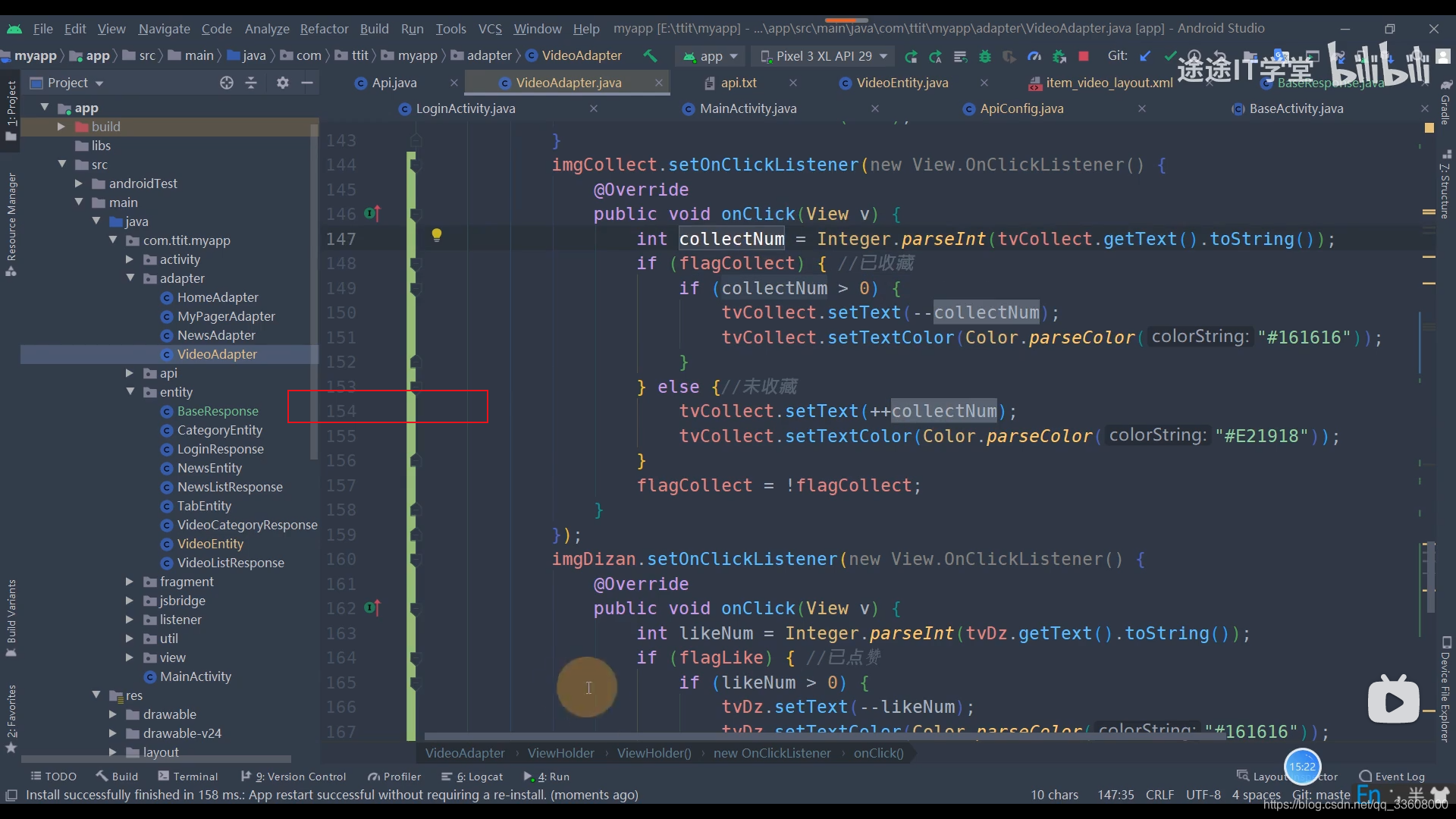The image size is (1456, 819).
Task: Click CRLF line separator in status bar
Action: [x=1159, y=795]
